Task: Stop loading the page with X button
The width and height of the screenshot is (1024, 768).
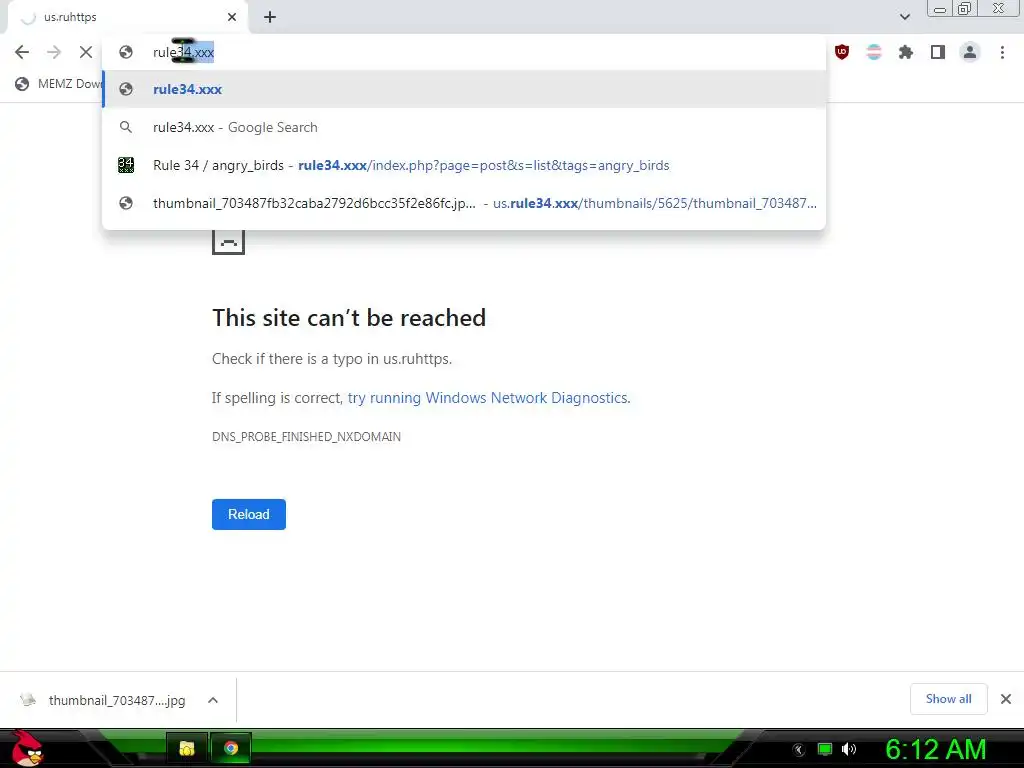Action: click(86, 52)
